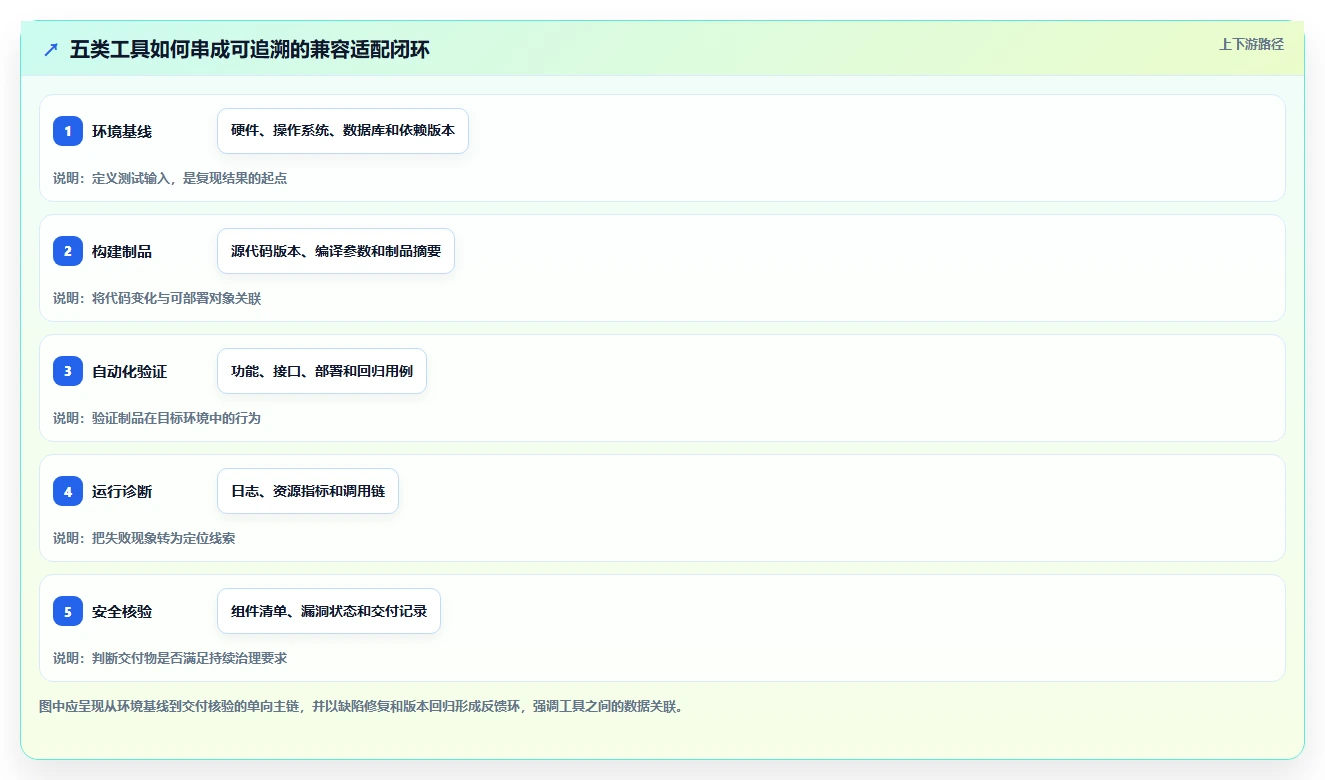Click the arrow icon beside the title
The image size is (1325, 780).
point(51,49)
